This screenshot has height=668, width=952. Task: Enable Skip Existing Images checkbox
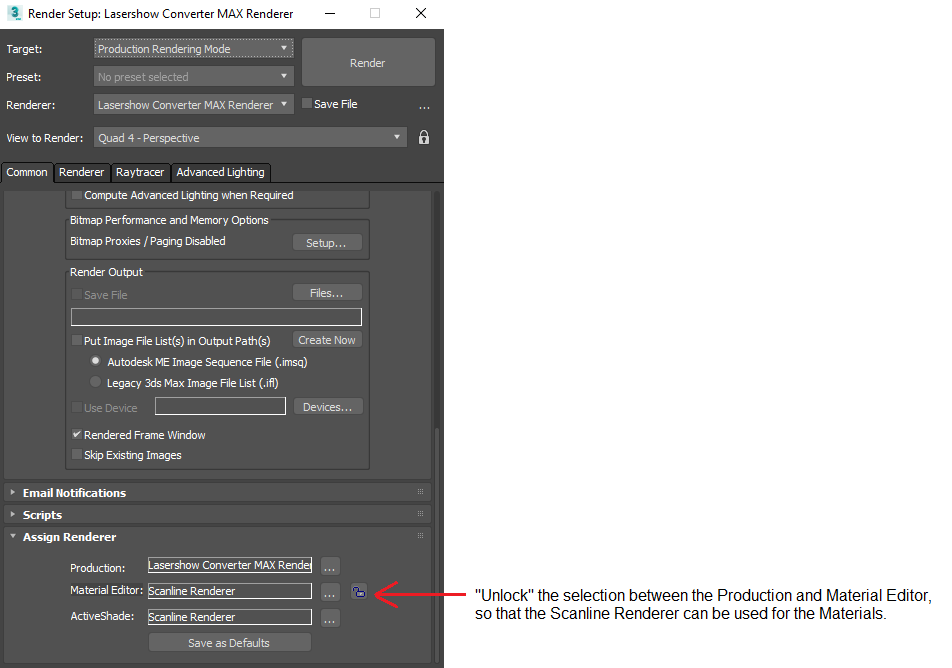[x=77, y=456]
